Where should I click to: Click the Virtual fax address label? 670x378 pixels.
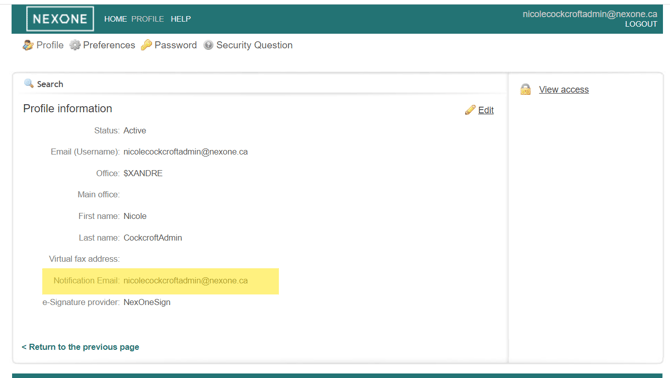pos(84,259)
